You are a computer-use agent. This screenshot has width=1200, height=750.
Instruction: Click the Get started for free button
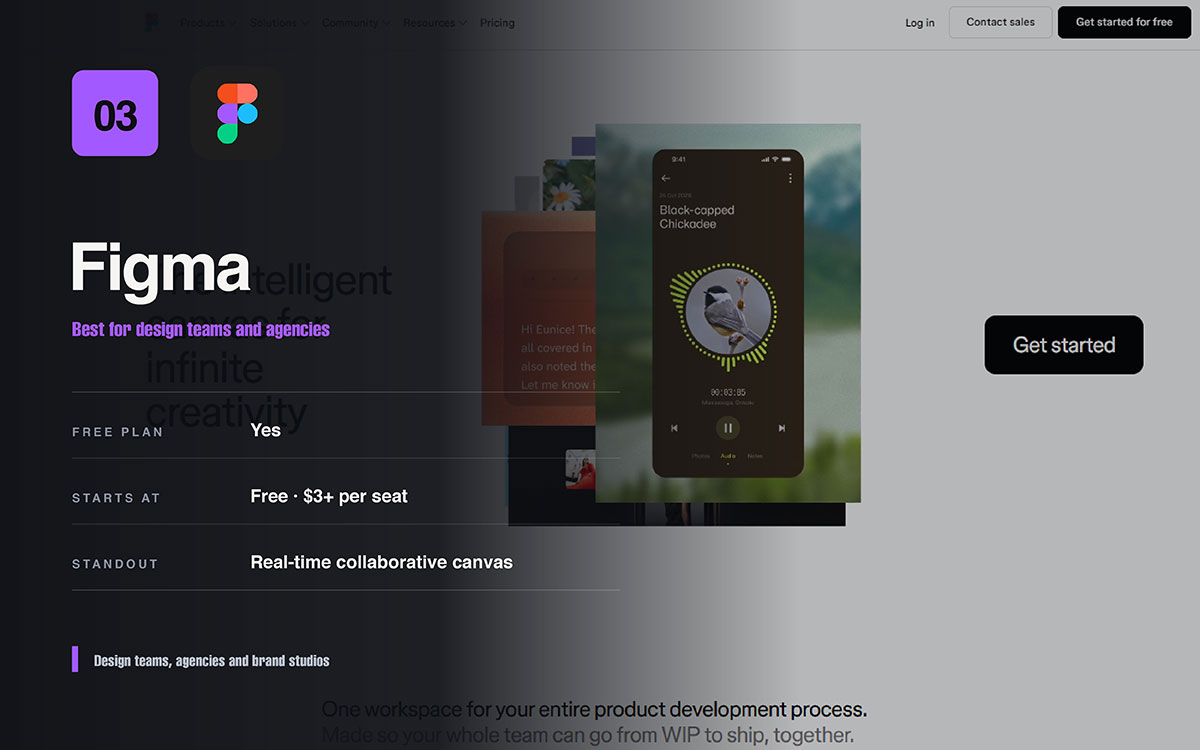(x=1124, y=22)
